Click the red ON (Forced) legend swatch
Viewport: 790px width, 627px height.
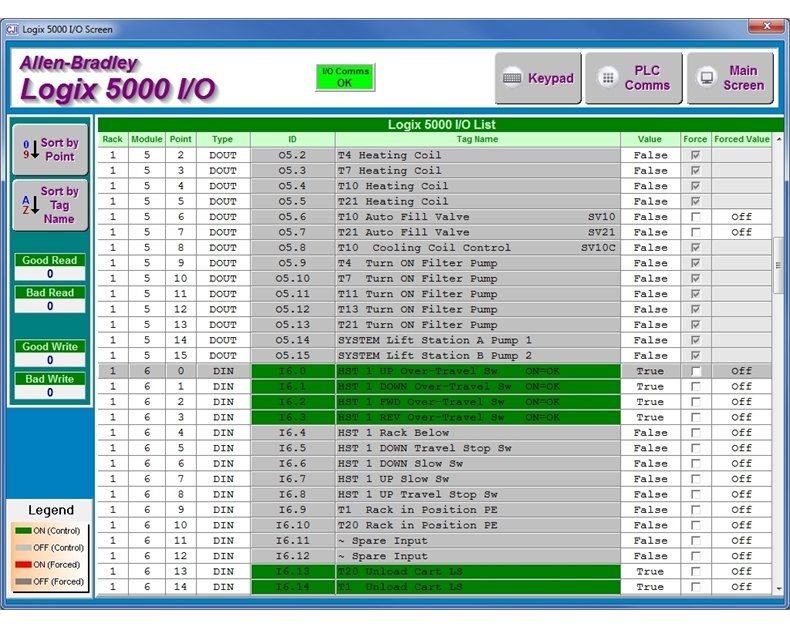(21, 565)
